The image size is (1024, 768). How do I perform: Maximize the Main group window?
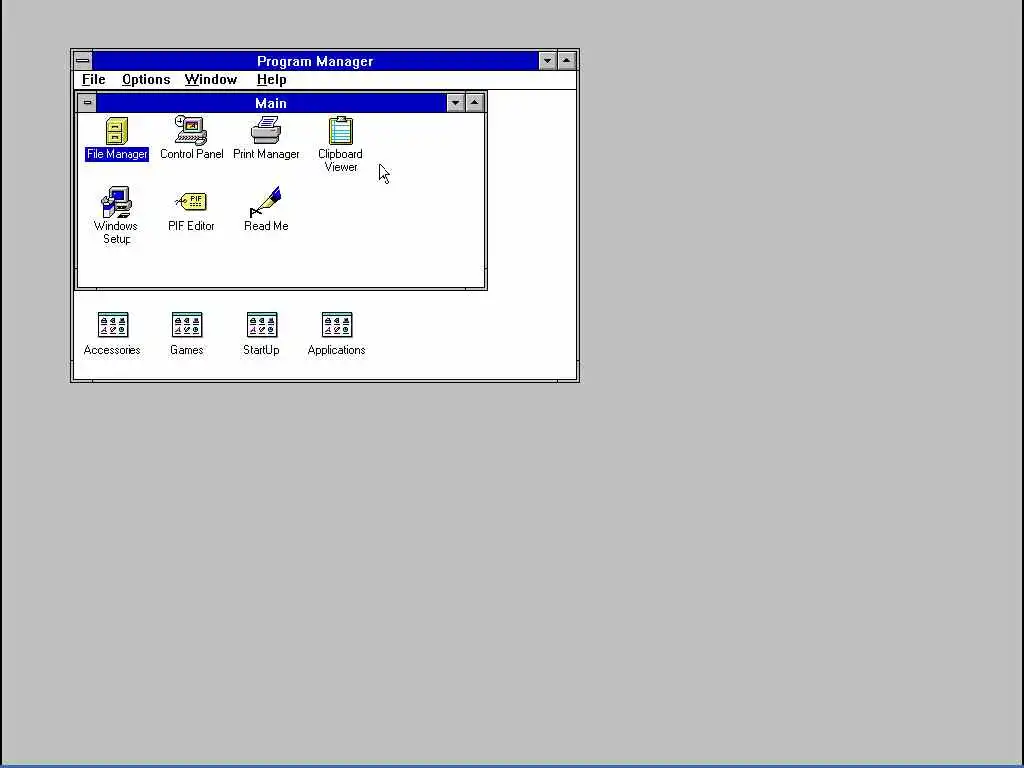click(x=475, y=103)
